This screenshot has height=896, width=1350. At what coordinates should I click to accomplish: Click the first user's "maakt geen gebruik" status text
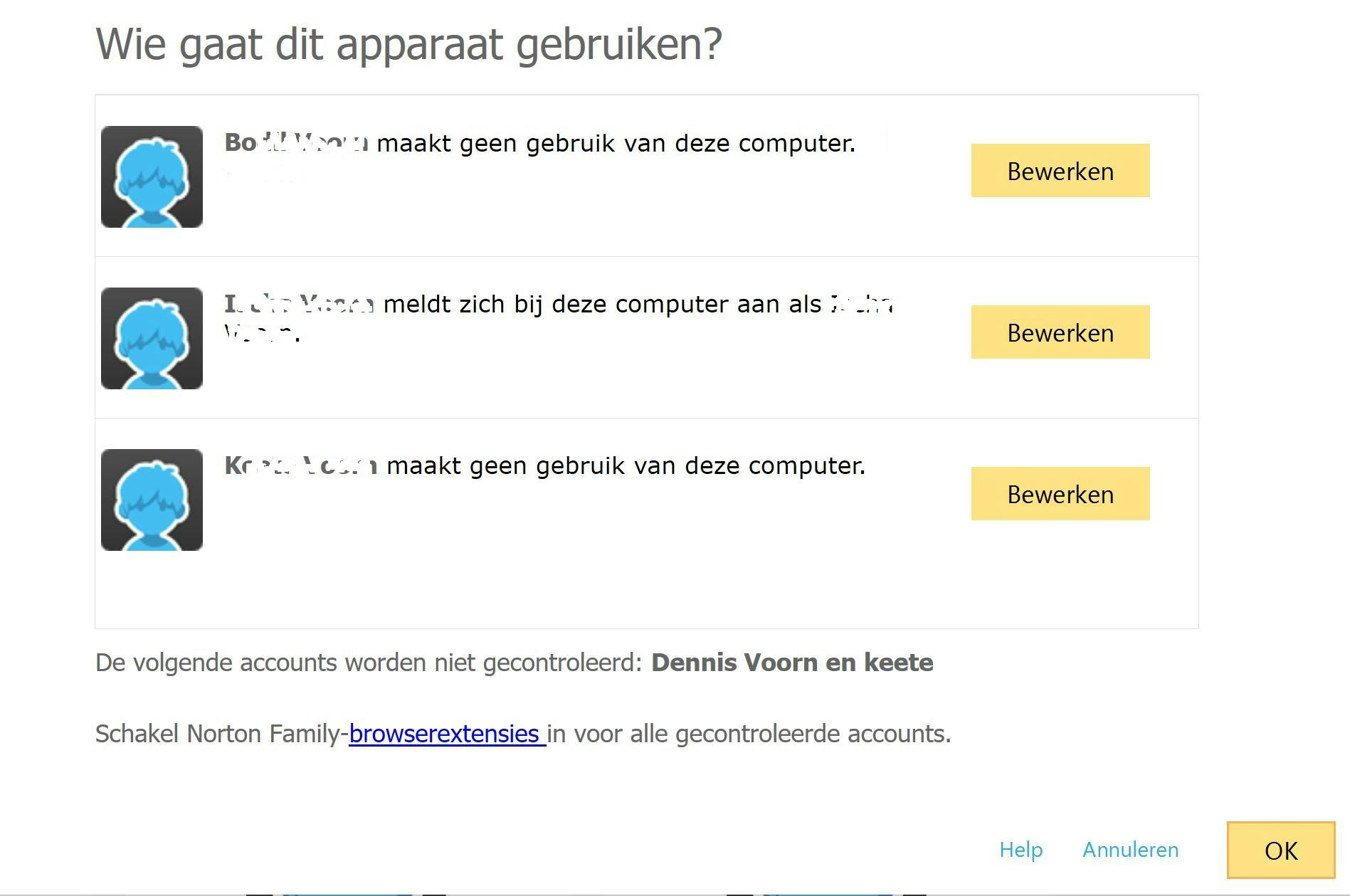click(616, 144)
